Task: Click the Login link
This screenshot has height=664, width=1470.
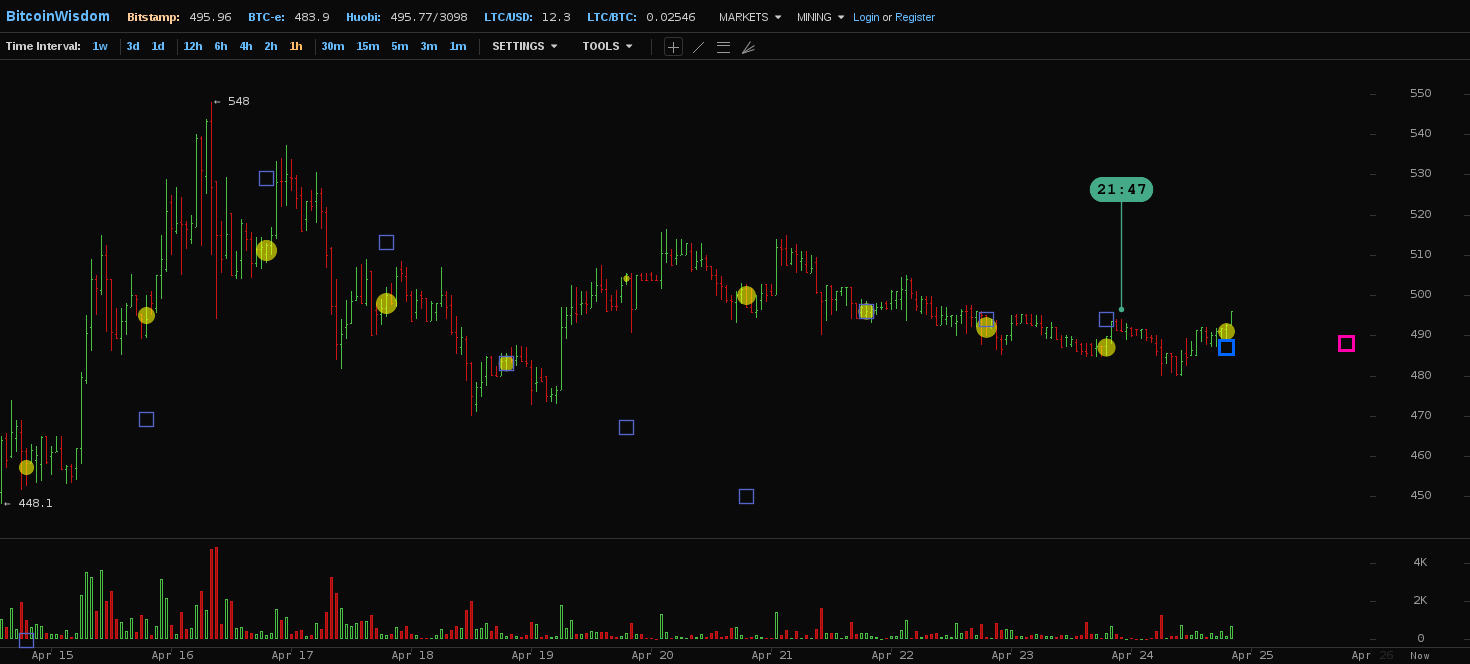Action: (866, 17)
